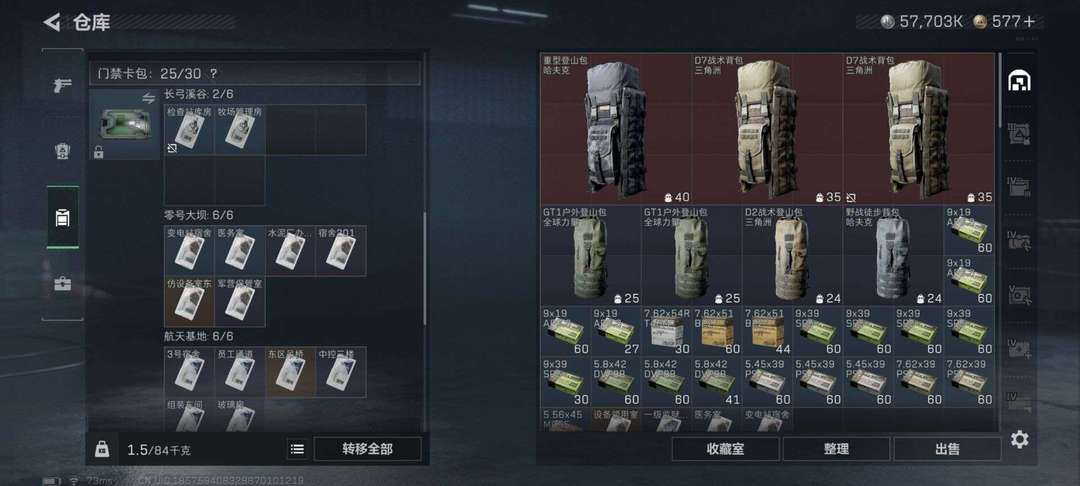Viewport: 1080px width, 486px height.
Task: Select the backpack category tab in left sidebar
Action: pos(63,218)
